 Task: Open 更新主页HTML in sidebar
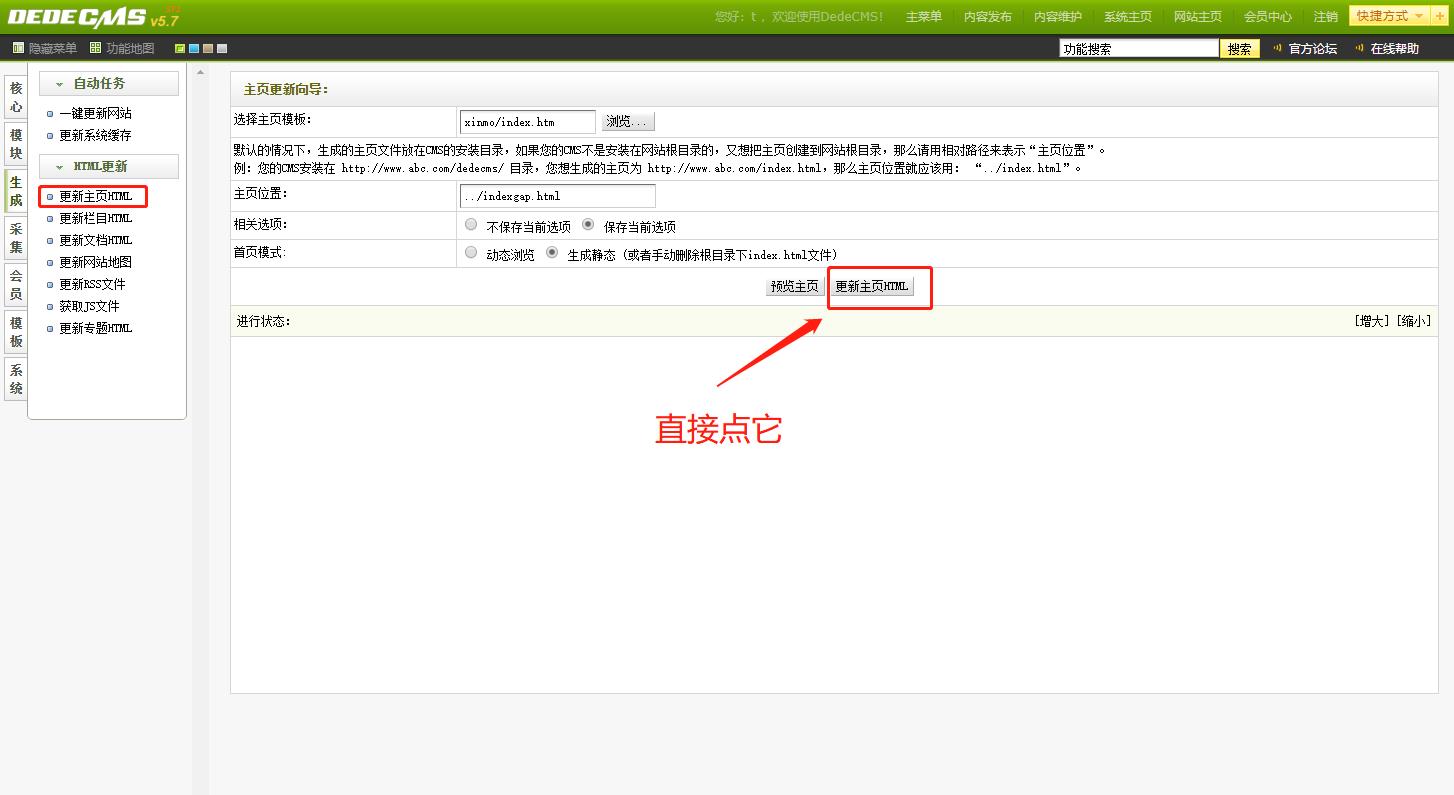[95, 196]
